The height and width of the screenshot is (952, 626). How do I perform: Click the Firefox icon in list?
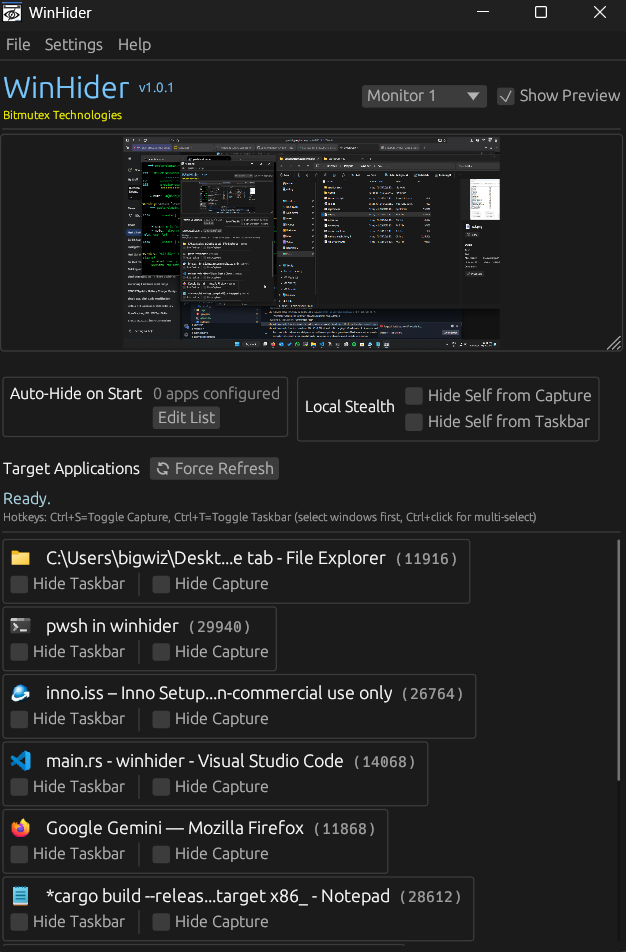click(x=21, y=828)
